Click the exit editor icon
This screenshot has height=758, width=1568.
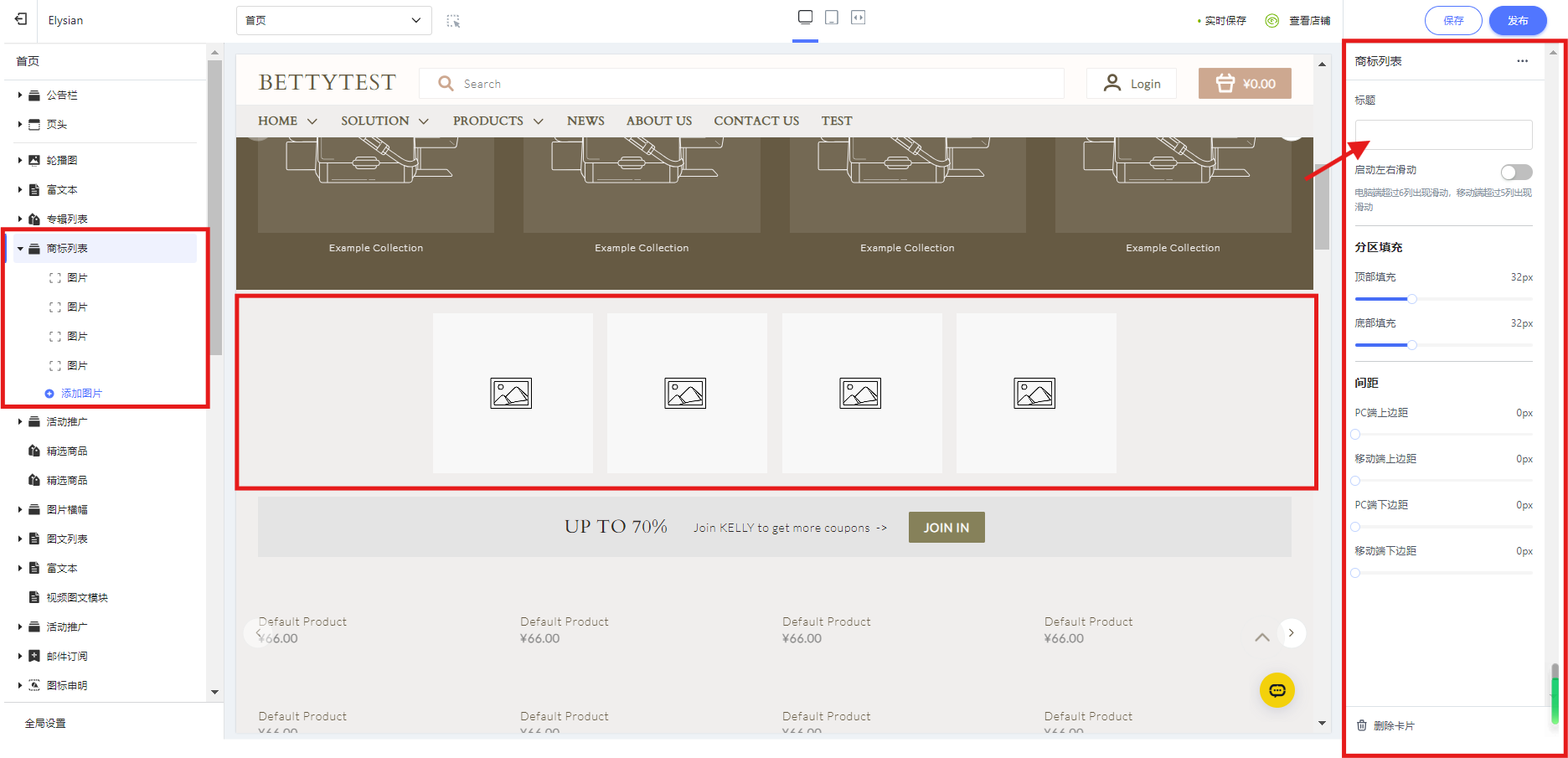click(21, 19)
